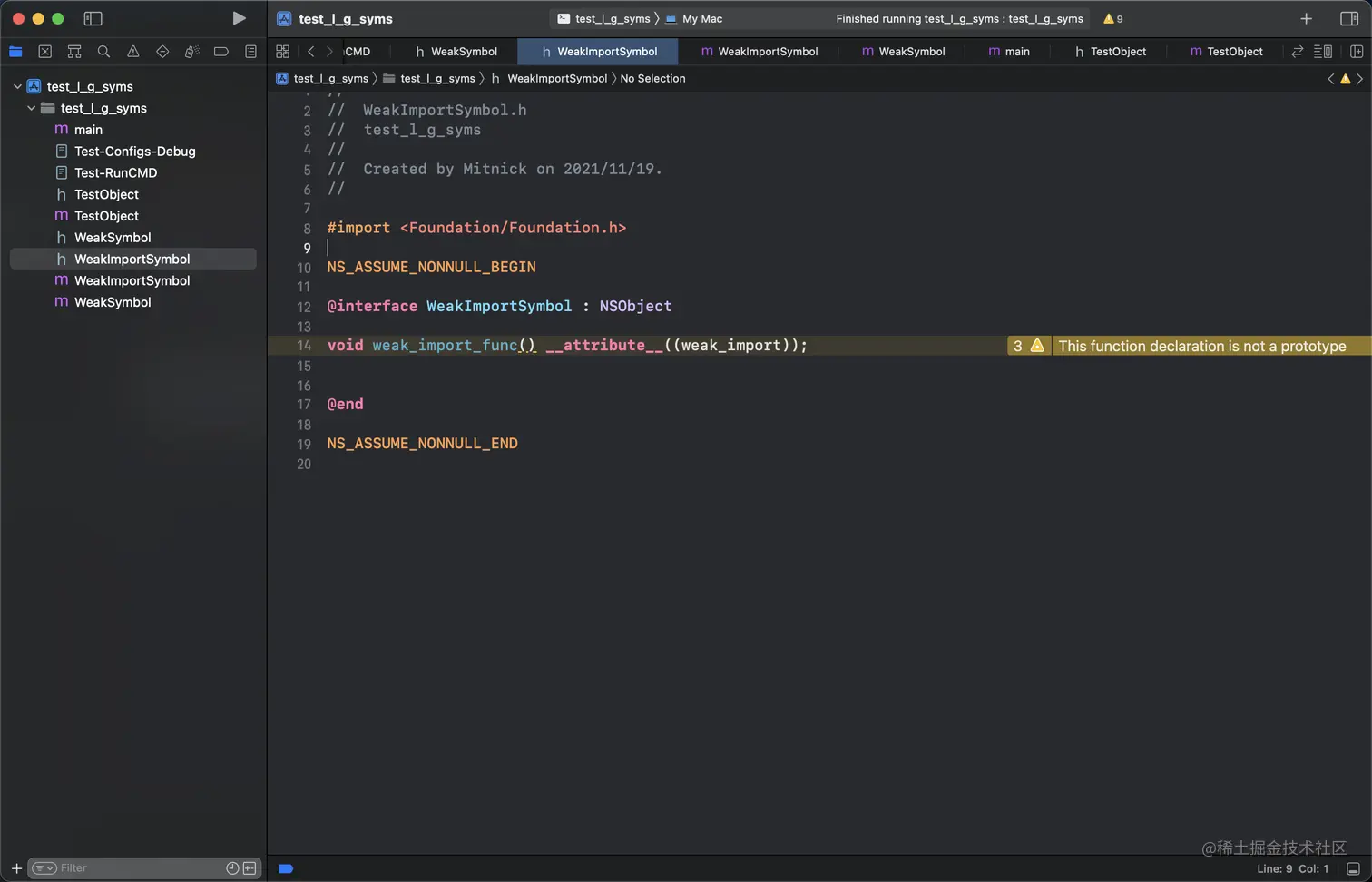Toggle the blue breakpoint activation indicator
The width and height of the screenshot is (1372, 882).
coord(286,868)
